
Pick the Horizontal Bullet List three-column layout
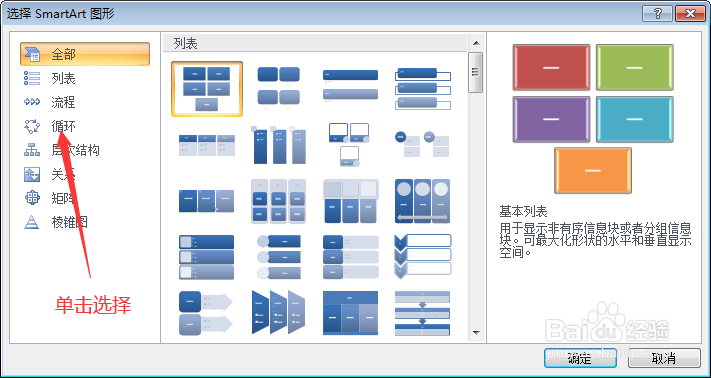click(x=207, y=145)
